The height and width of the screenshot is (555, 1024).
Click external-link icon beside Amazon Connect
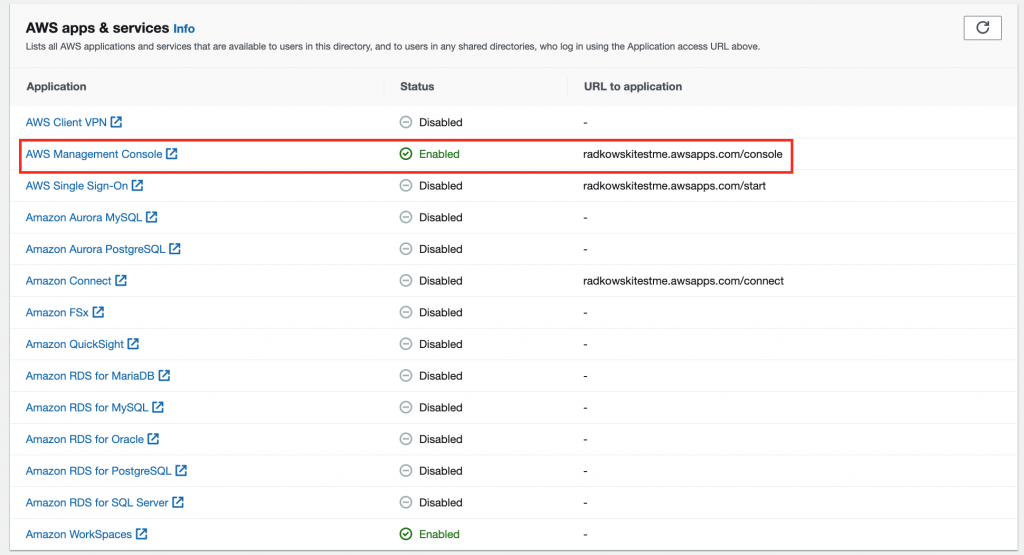point(121,280)
